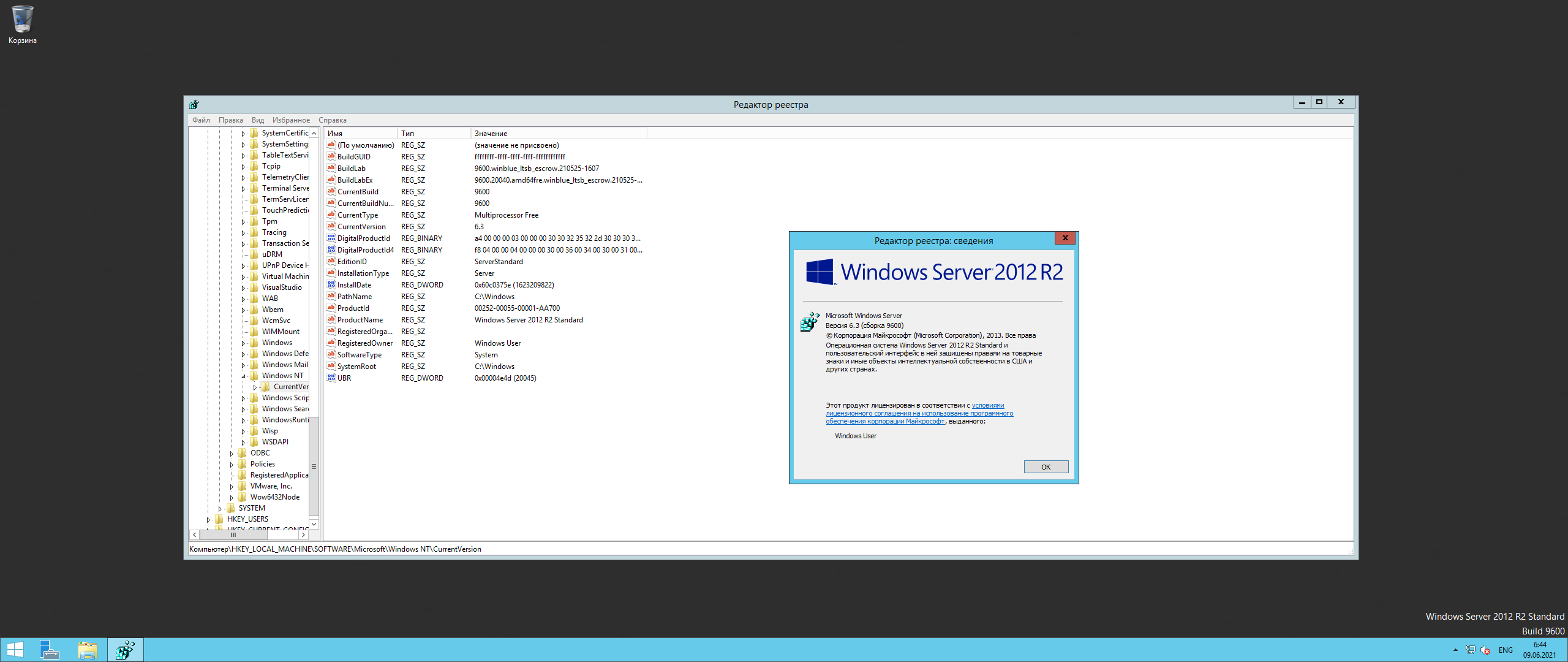The image size is (1568, 662).
Task: Click the CurrentVersion folder icon in tree
Action: (x=266, y=387)
